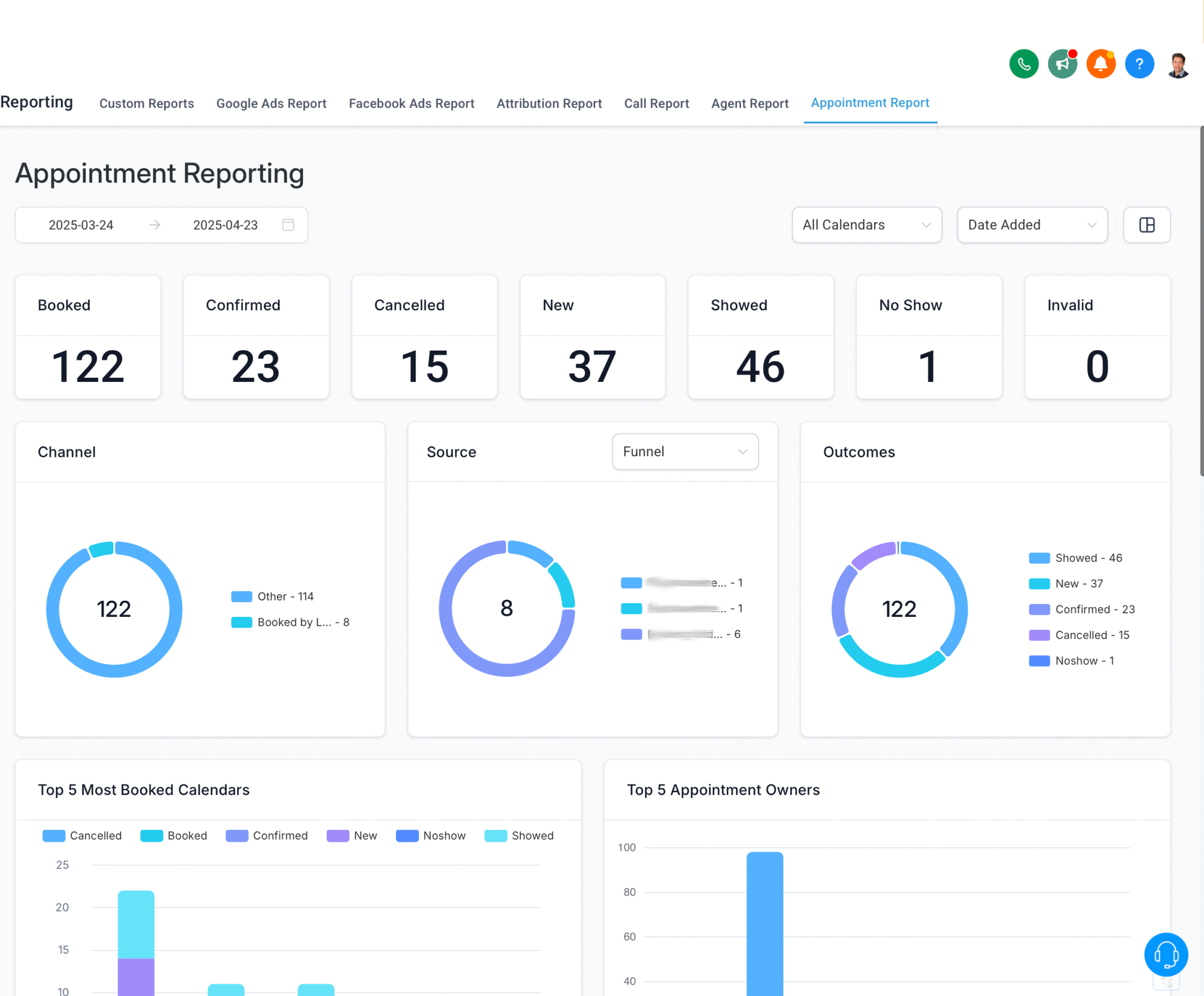Click the start date 2025-03-24 field
Screen dimensions: 1204x996
click(81, 225)
